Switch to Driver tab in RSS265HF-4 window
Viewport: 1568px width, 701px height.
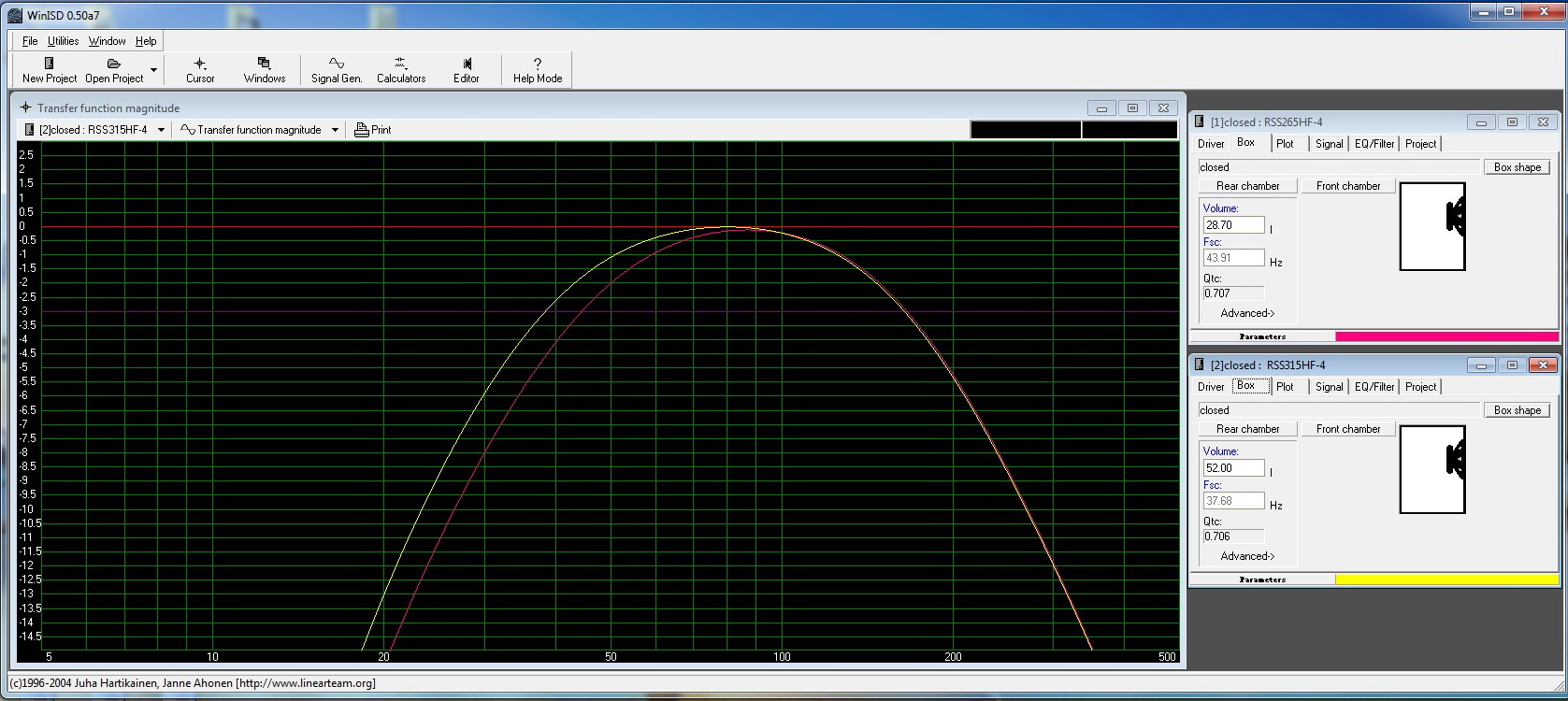[1211, 144]
